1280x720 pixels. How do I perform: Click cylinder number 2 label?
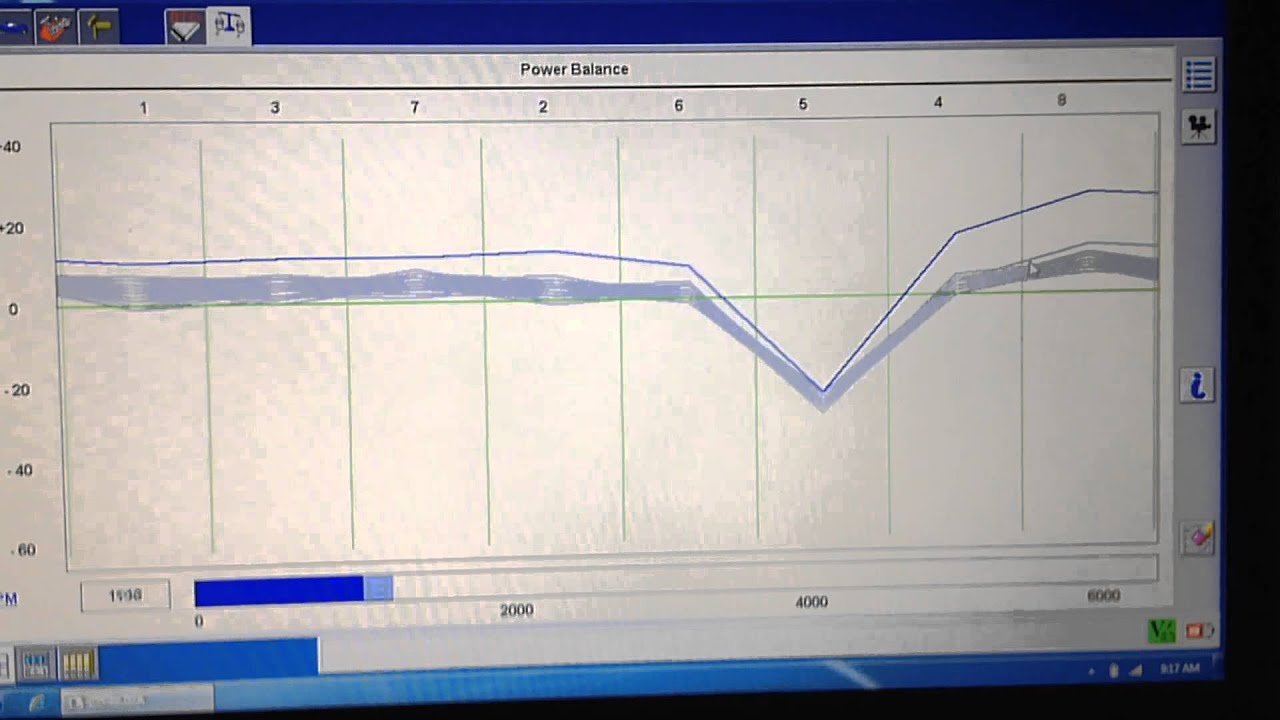point(543,107)
